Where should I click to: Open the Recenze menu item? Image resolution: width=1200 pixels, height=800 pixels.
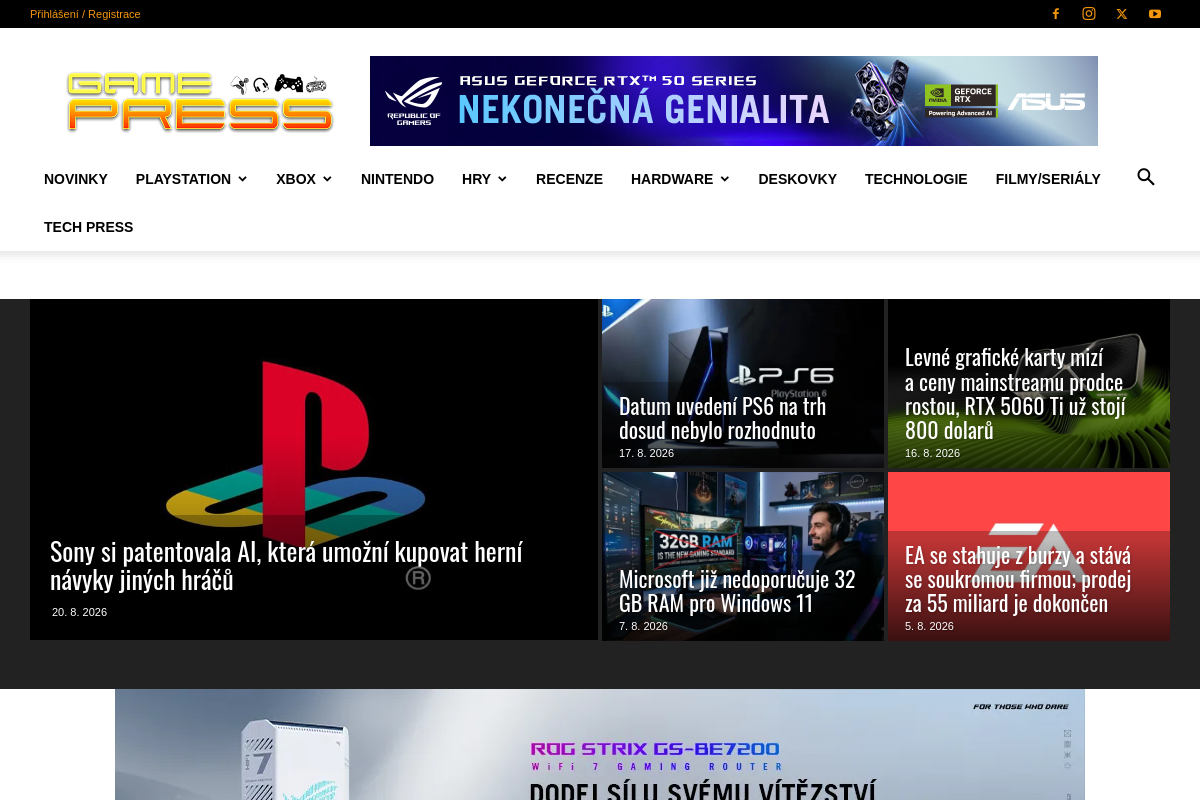pos(569,179)
